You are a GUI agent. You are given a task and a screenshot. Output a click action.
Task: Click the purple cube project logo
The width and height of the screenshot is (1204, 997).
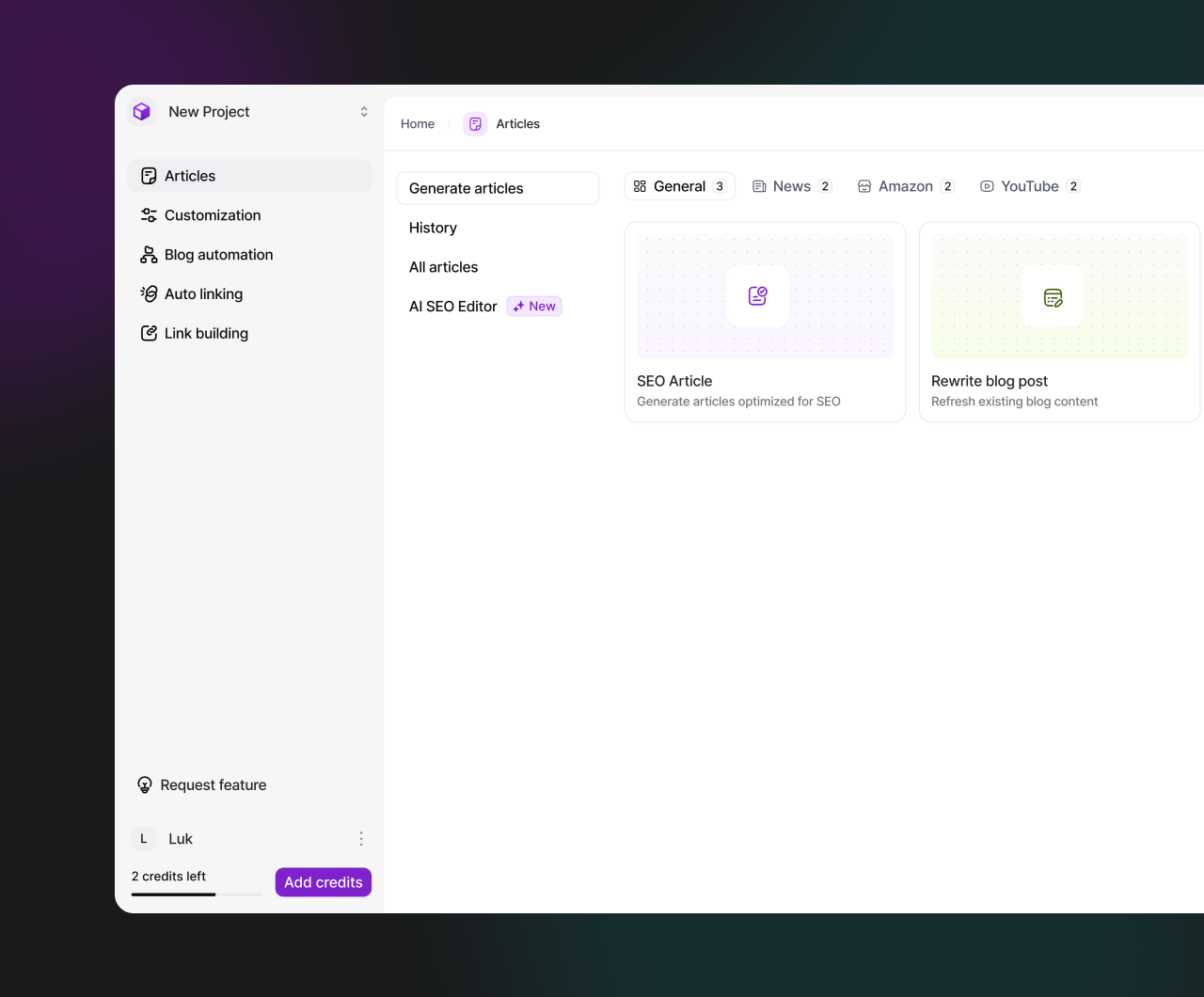pyautogui.click(x=142, y=112)
